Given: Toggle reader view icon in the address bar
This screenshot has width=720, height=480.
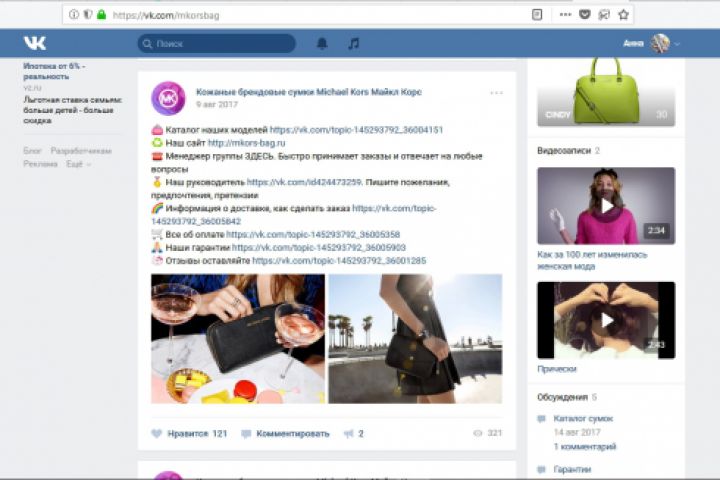Looking at the screenshot, I should tap(537, 15).
